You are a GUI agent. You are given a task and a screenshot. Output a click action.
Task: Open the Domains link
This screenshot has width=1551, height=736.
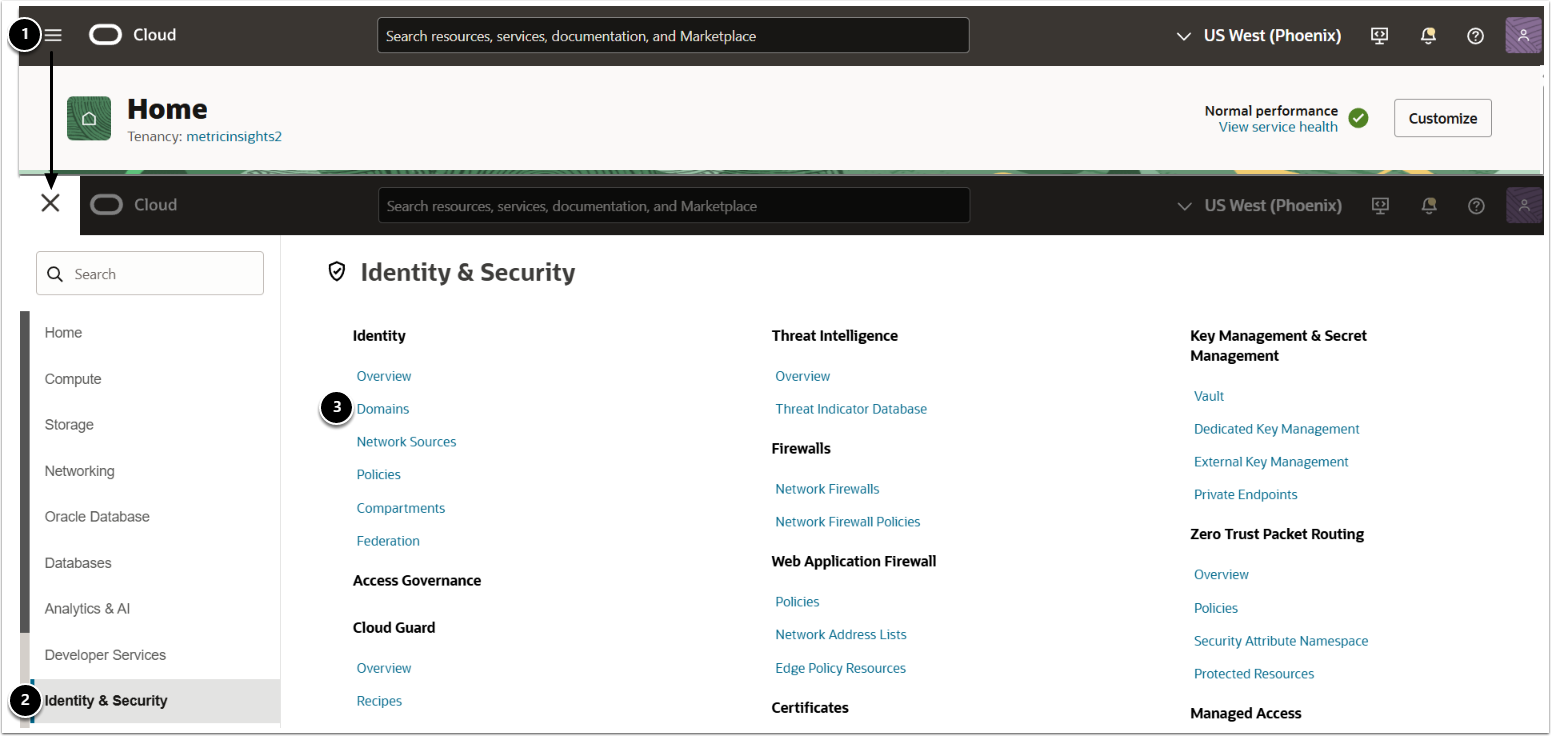[383, 409]
